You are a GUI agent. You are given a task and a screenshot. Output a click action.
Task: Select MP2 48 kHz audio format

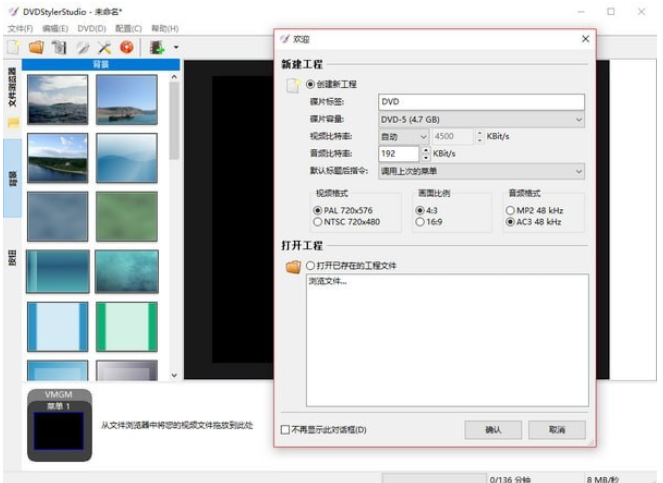[511, 210]
